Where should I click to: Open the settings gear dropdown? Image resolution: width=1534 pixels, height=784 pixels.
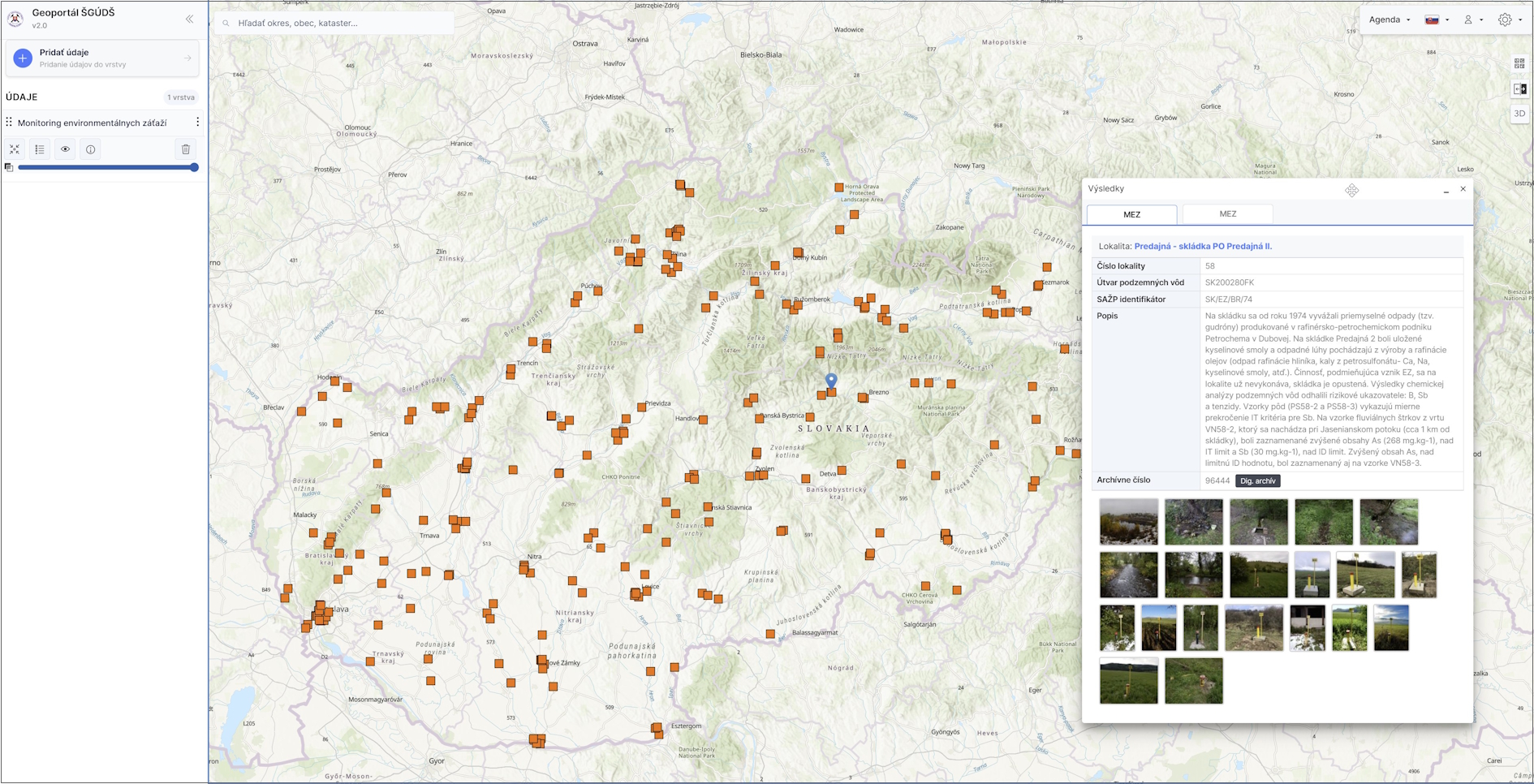coord(1509,19)
